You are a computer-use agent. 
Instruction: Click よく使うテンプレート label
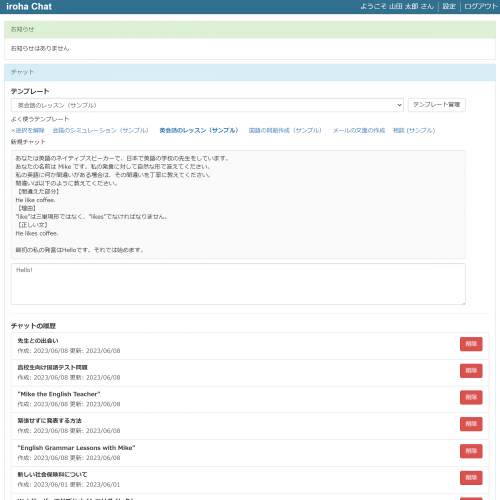40,119
